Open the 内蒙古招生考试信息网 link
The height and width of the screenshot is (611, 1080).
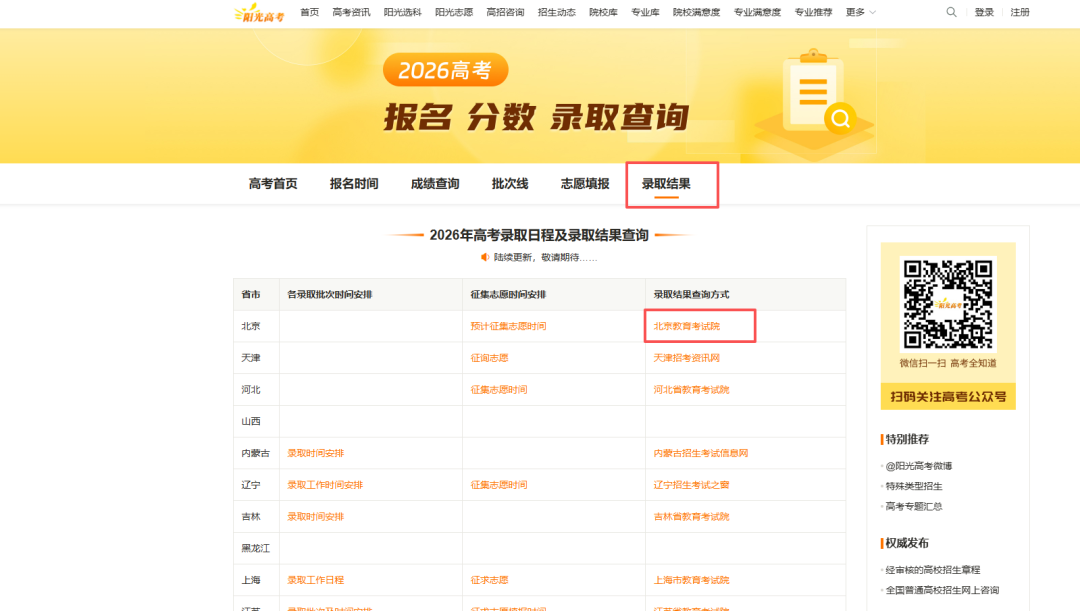click(x=700, y=453)
